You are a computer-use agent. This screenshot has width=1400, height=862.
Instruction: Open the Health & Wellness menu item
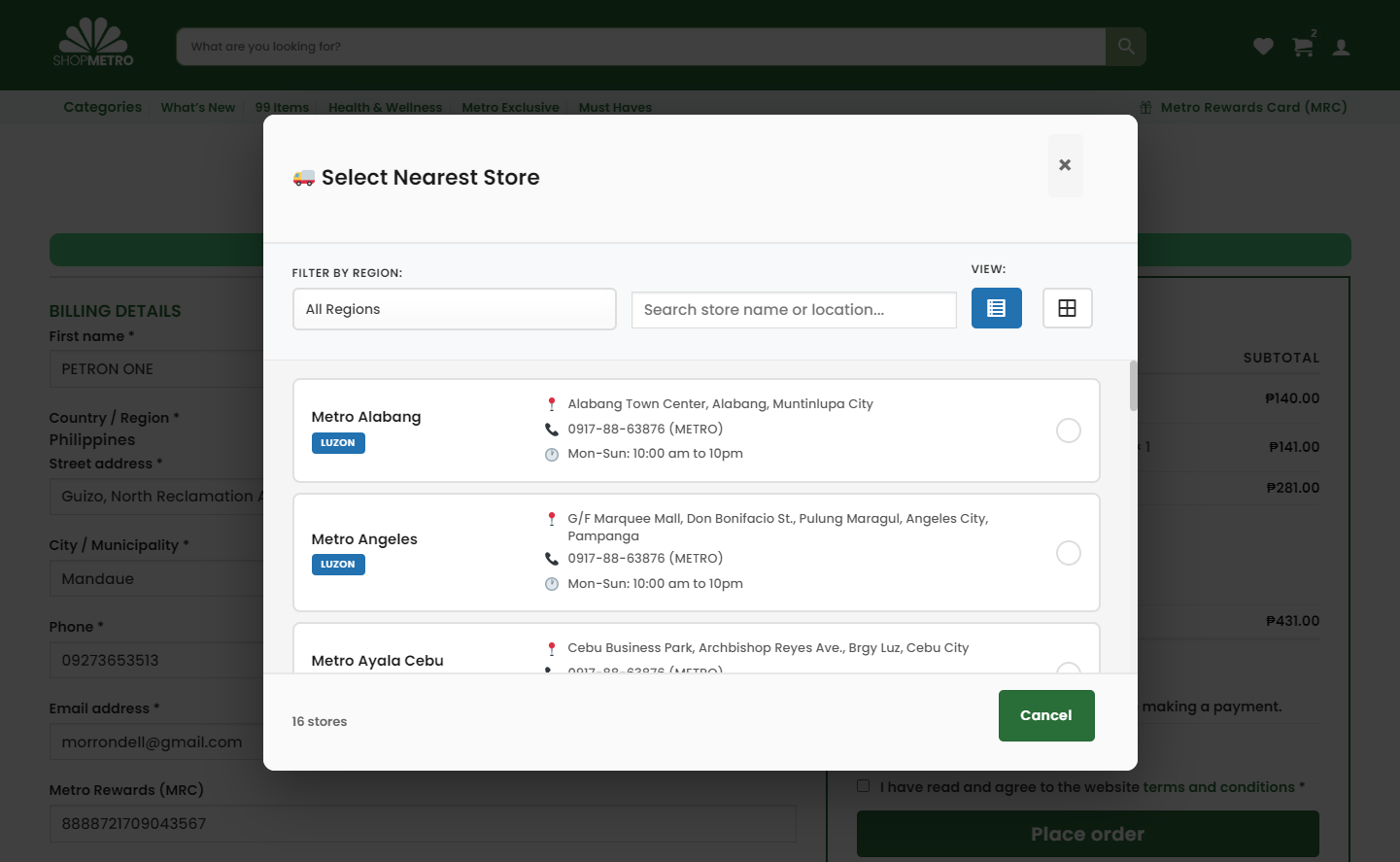coord(385,107)
